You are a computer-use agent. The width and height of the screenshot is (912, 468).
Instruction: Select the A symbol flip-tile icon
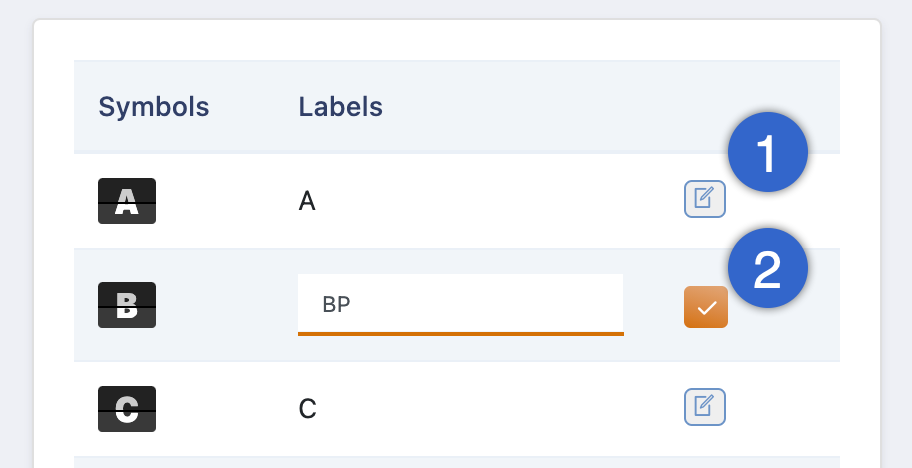pos(127,201)
